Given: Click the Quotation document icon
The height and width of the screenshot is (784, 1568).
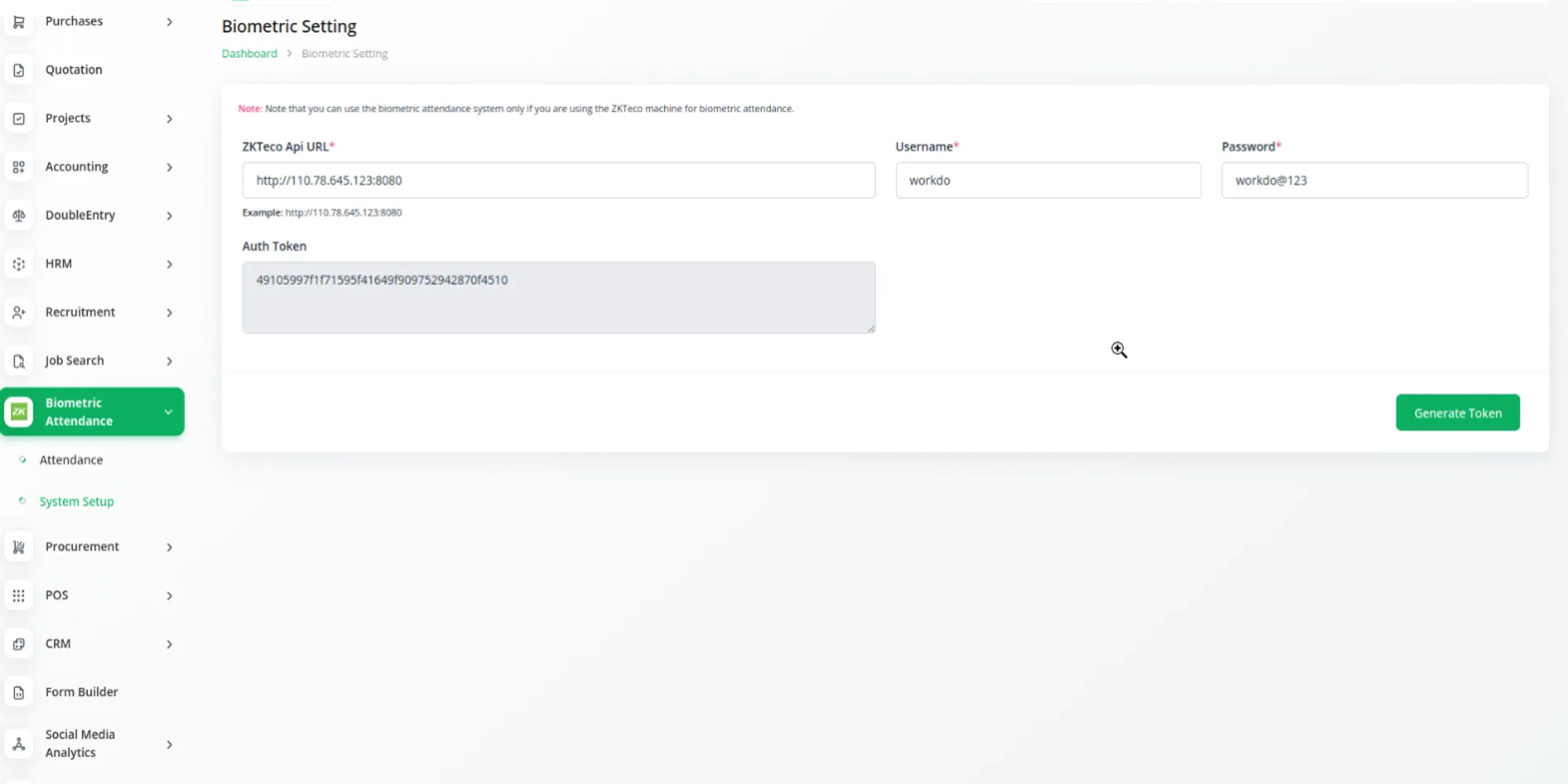Looking at the screenshot, I should click(x=19, y=70).
